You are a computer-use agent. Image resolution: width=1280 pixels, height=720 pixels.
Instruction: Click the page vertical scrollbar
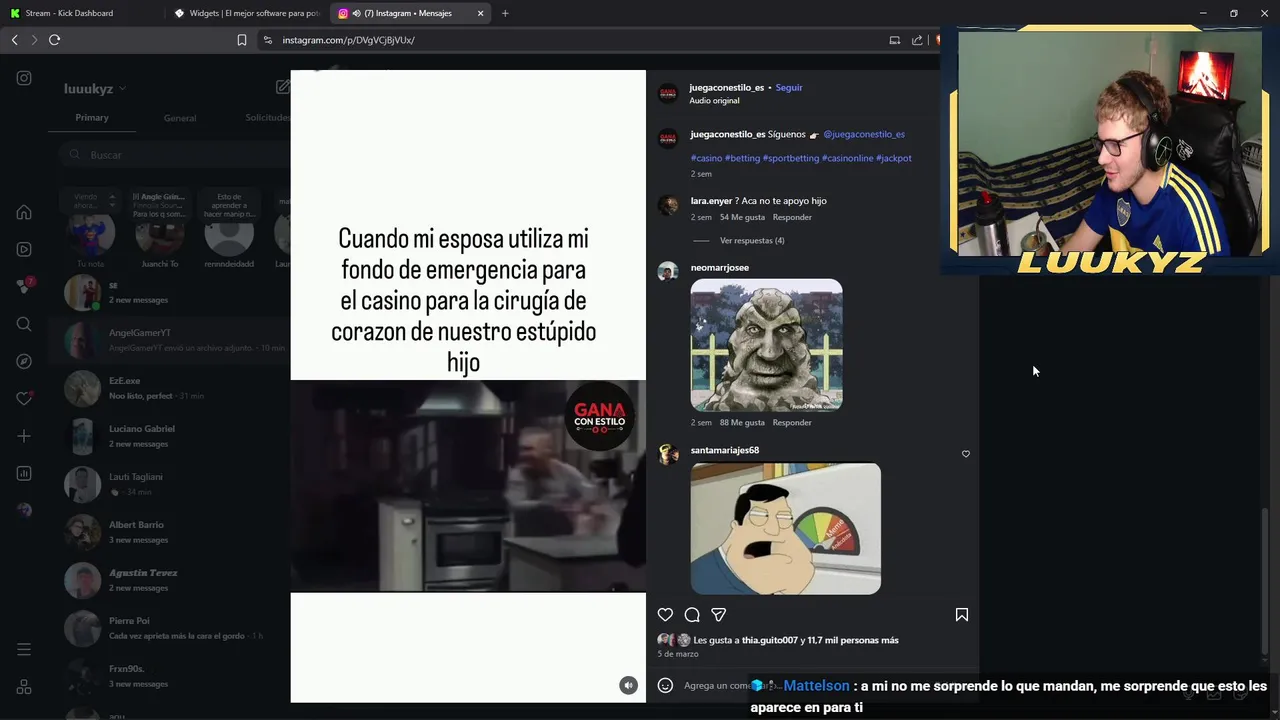(1266, 580)
